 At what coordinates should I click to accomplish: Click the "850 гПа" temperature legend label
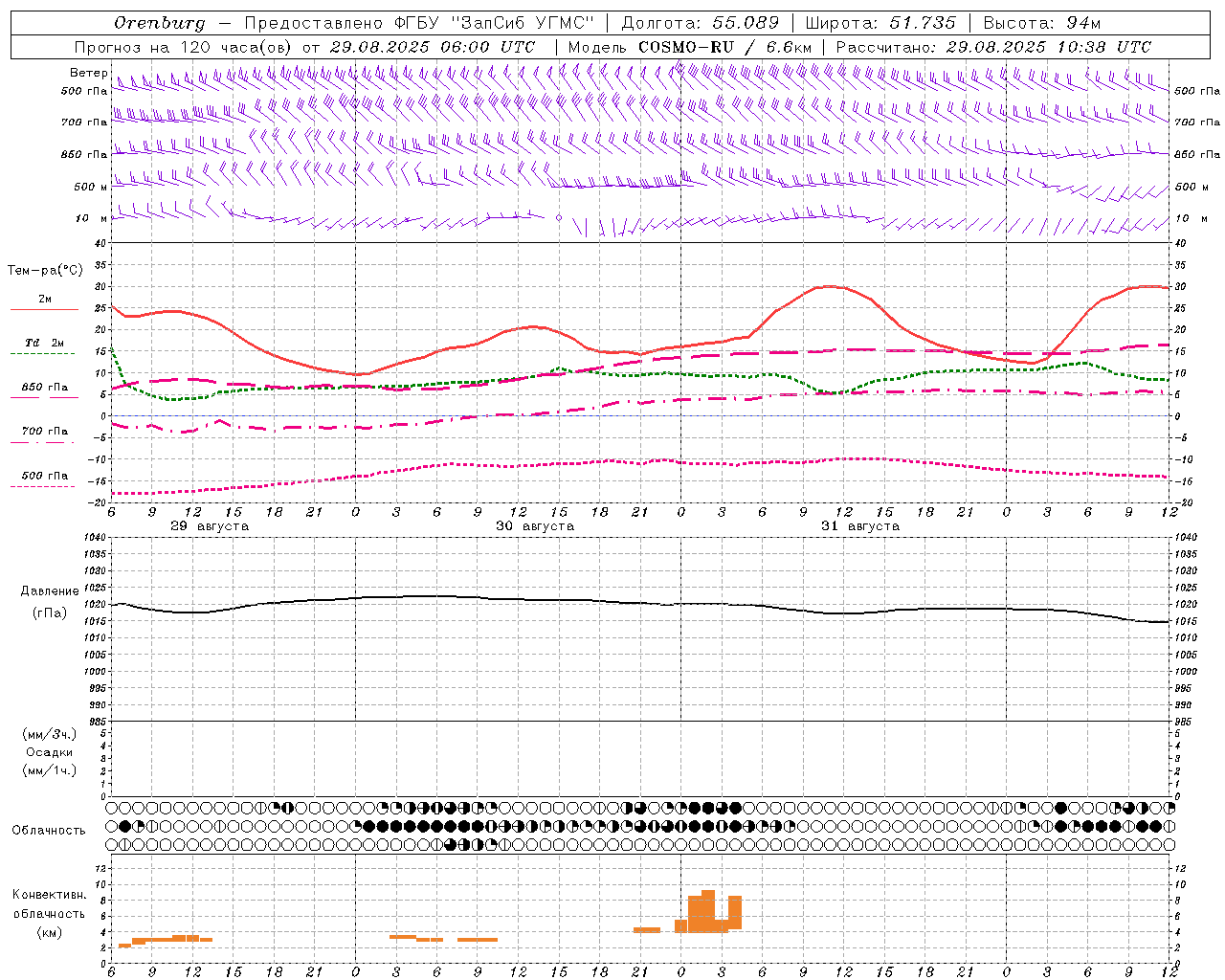(44, 388)
